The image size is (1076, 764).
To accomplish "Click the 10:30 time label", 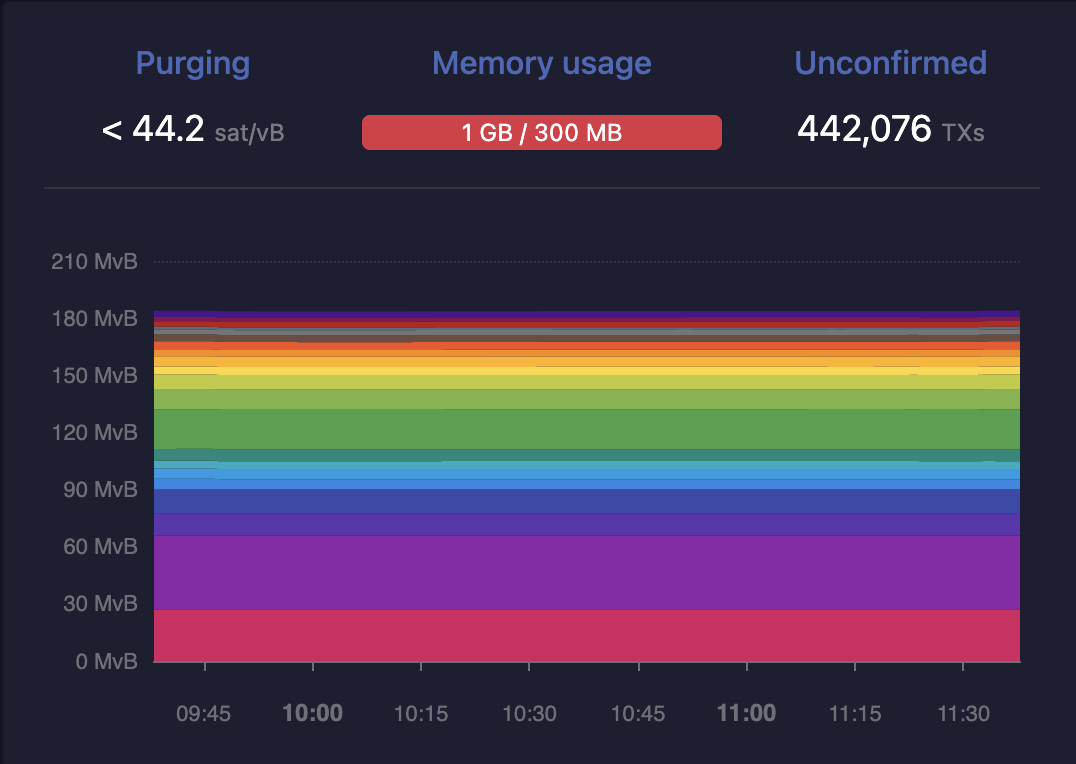I will (x=529, y=714).
